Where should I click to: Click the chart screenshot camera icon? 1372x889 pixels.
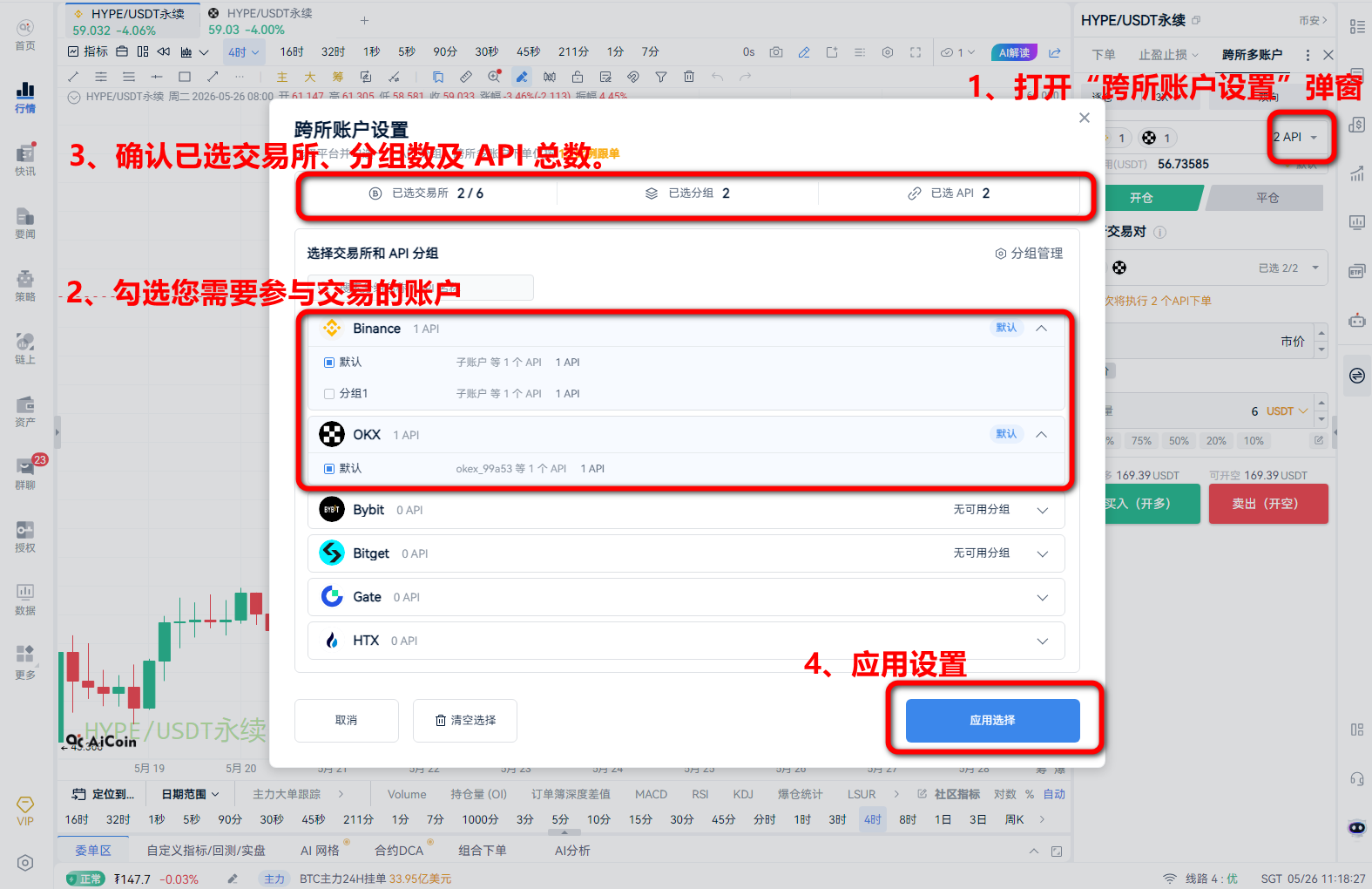point(776,52)
